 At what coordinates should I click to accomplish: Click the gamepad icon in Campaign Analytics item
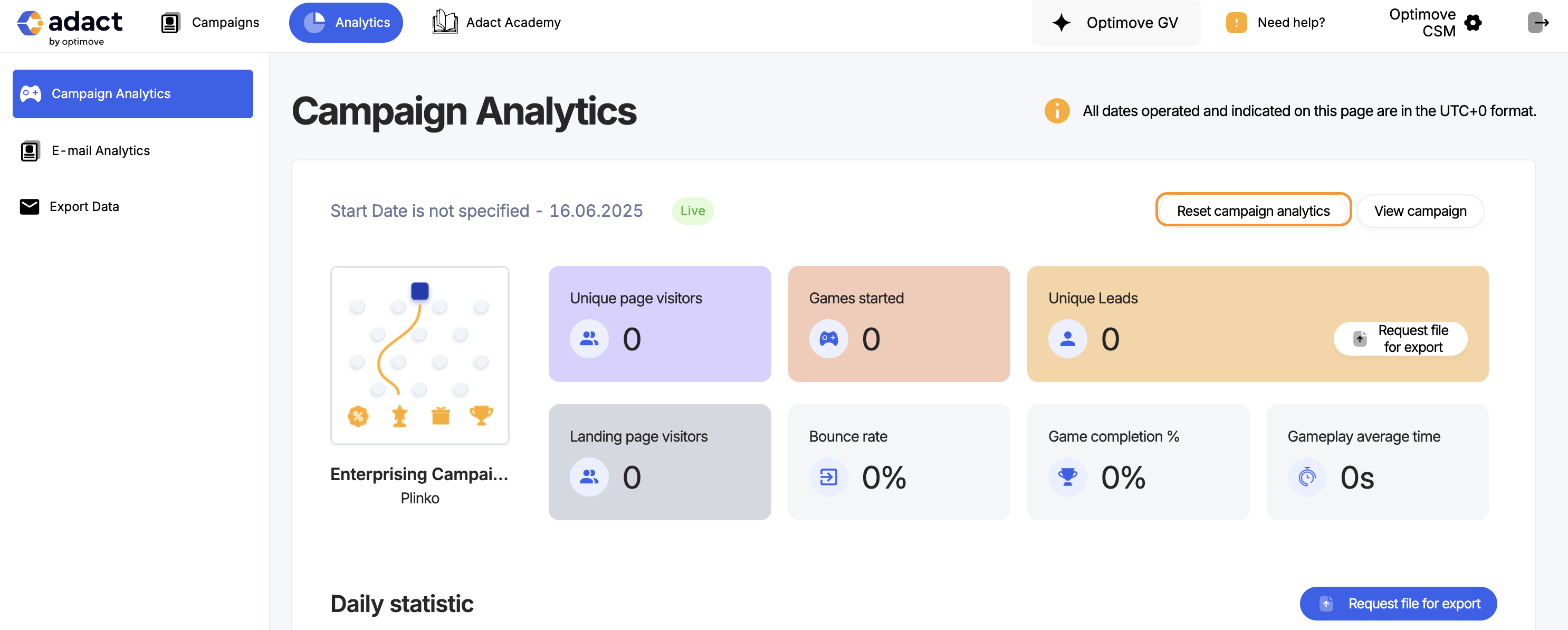pos(31,94)
